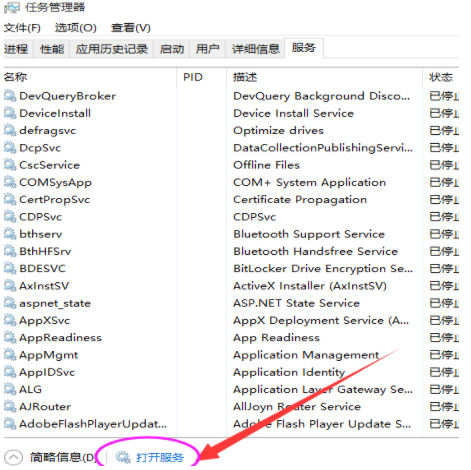Sort services by the PID column header
This screenshot has height=470, width=471.
201,77
